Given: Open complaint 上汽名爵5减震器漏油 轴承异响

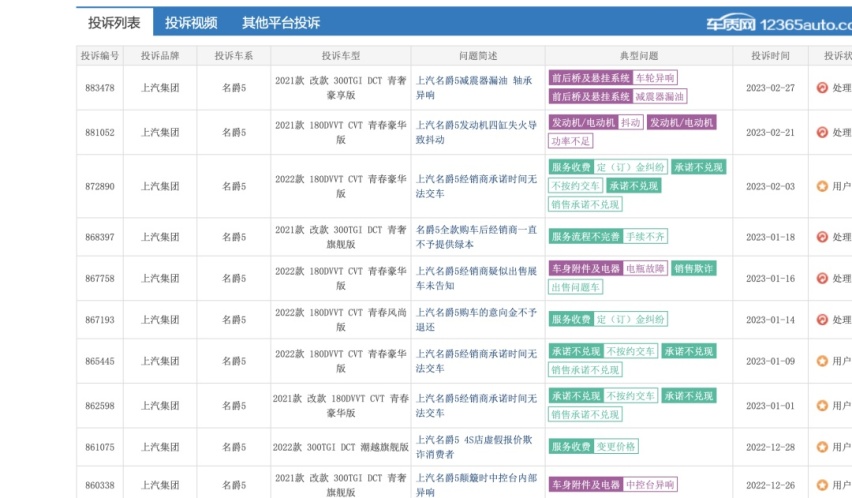Looking at the screenshot, I should [x=474, y=87].
